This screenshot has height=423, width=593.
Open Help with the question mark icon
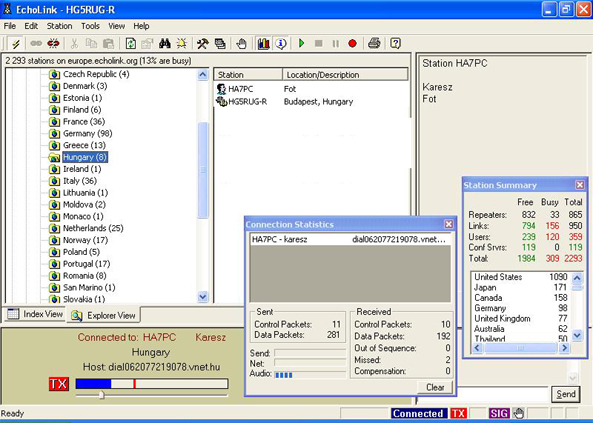pos(395,44)
